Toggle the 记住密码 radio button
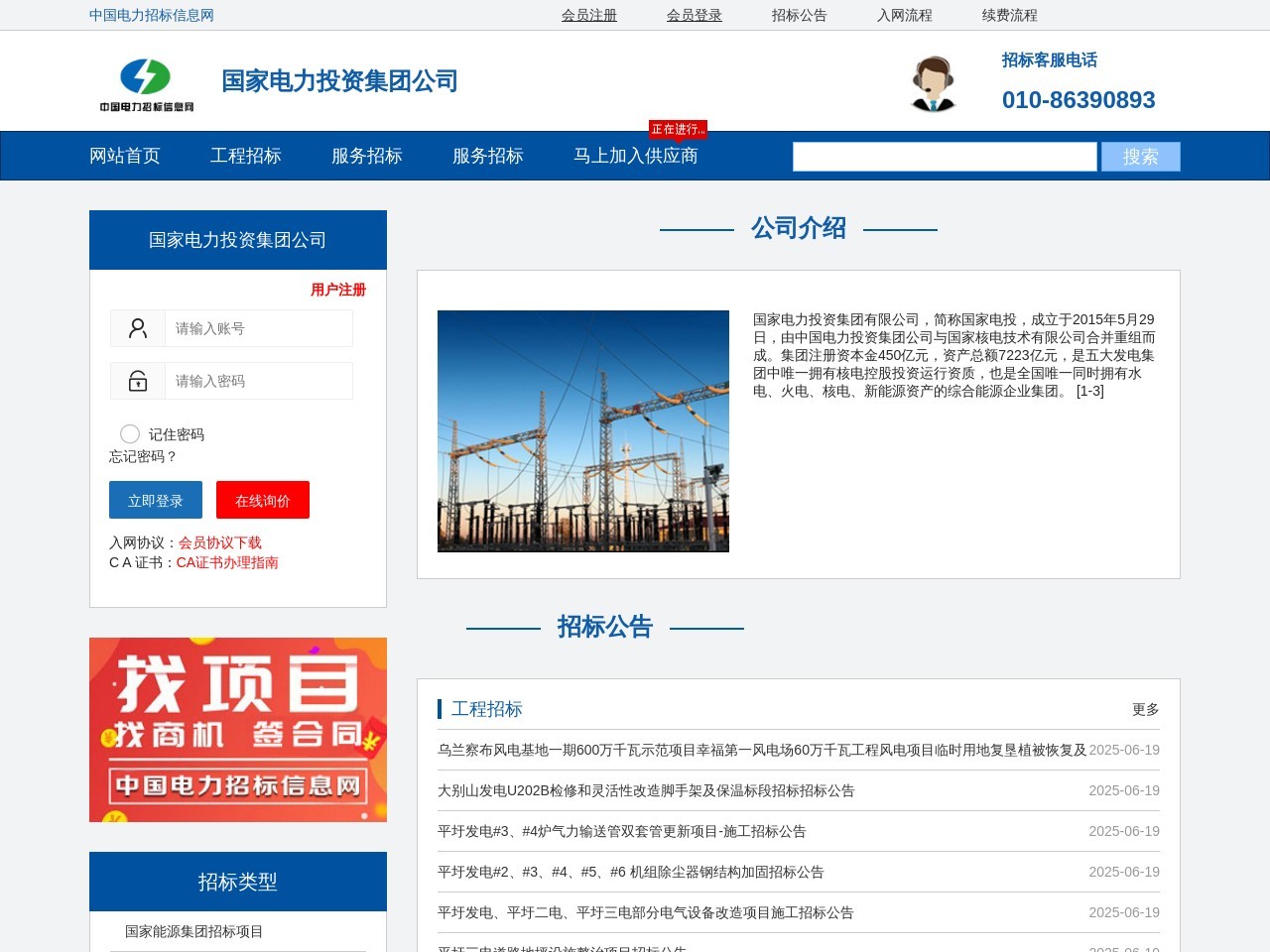 tap(130, 434)
